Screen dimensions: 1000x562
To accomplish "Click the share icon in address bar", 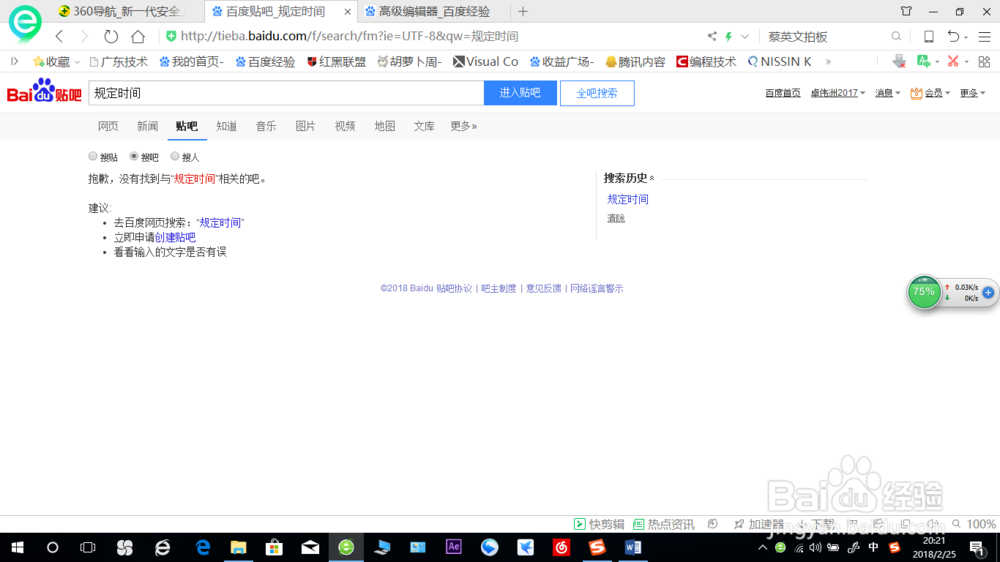I will pyautogui.click(x=712, y=36).
